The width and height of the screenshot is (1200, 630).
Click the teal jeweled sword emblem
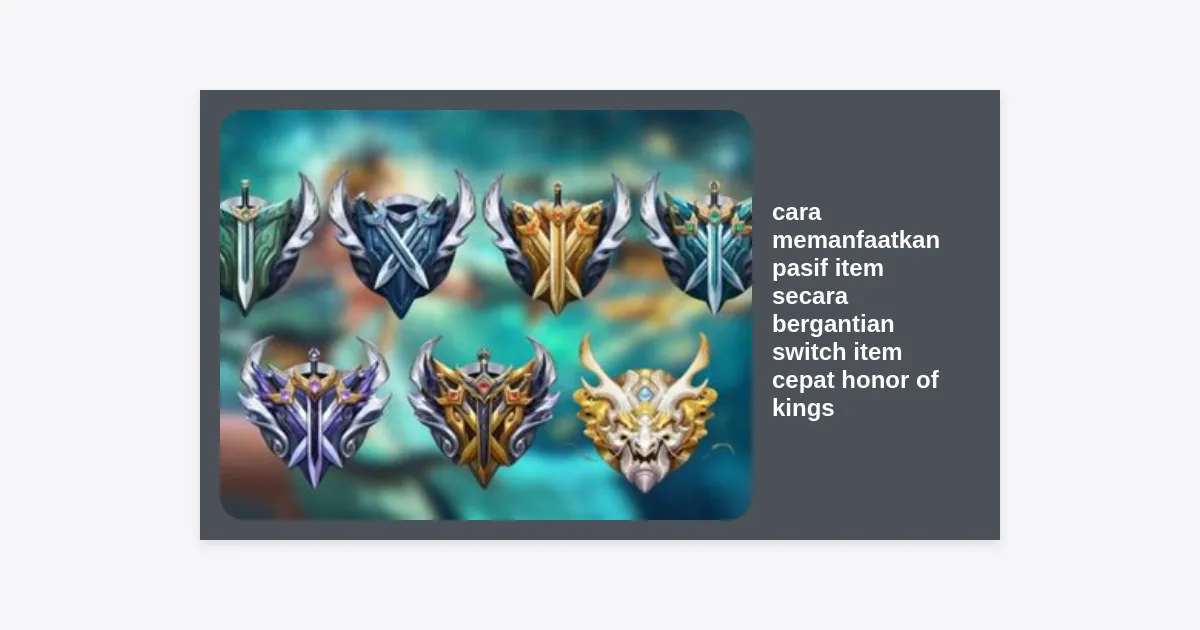tap(699, 245)
